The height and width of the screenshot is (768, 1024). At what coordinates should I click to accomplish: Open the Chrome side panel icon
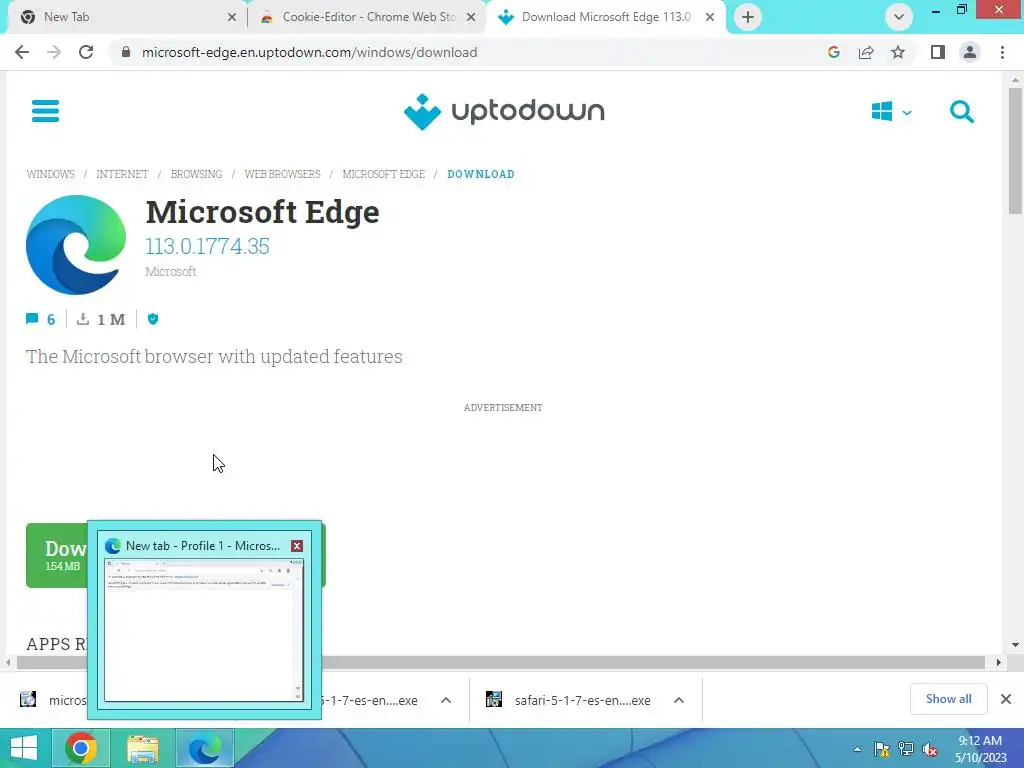(x=938, y=52)
